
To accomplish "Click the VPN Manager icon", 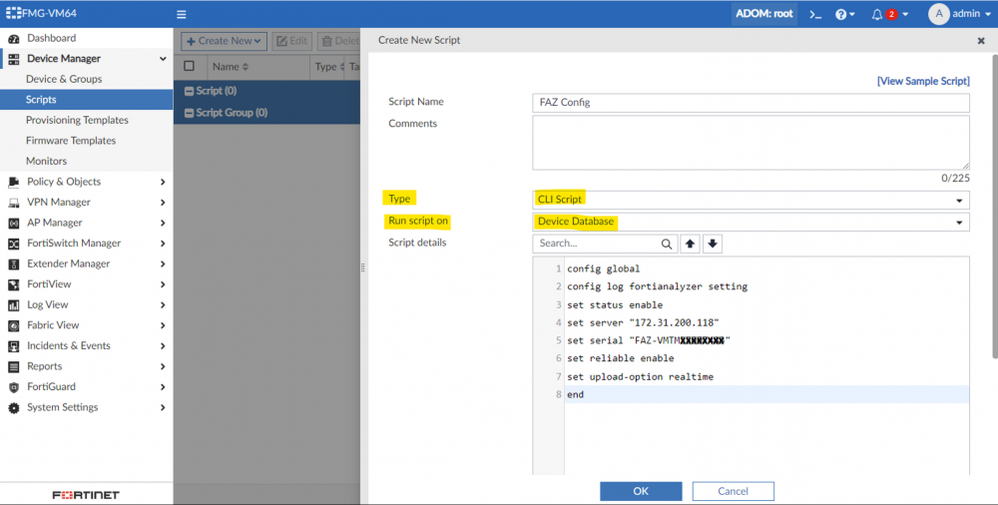I will [13, 203].
